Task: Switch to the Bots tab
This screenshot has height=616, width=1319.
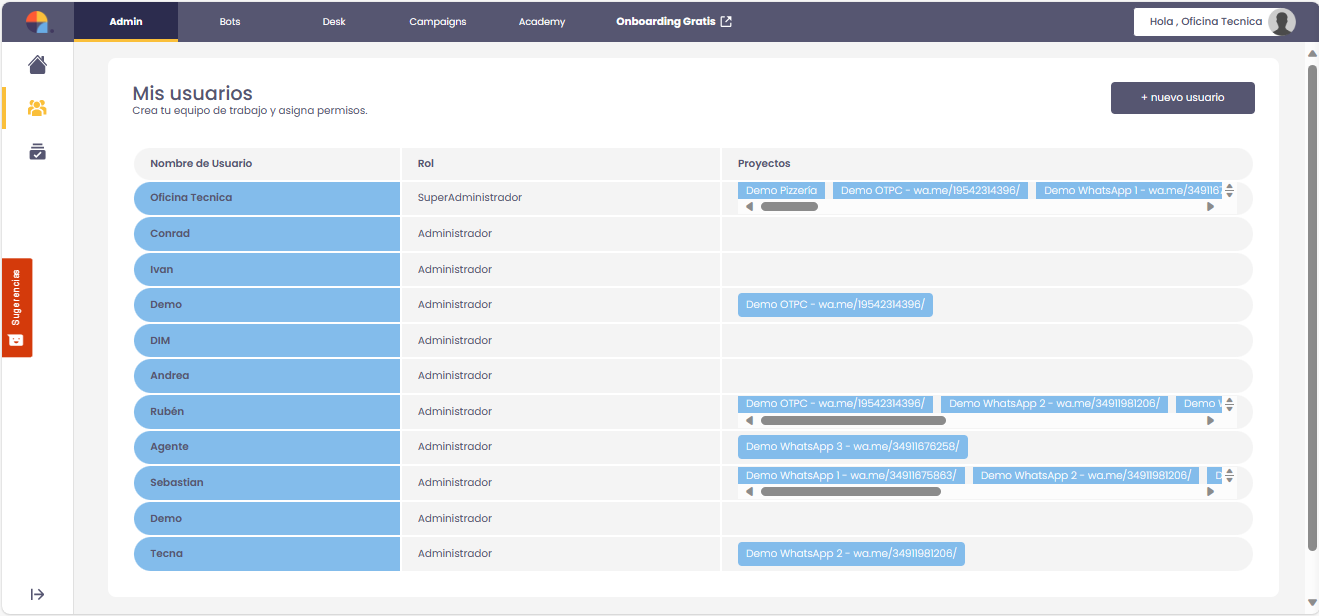Action: 230,22
